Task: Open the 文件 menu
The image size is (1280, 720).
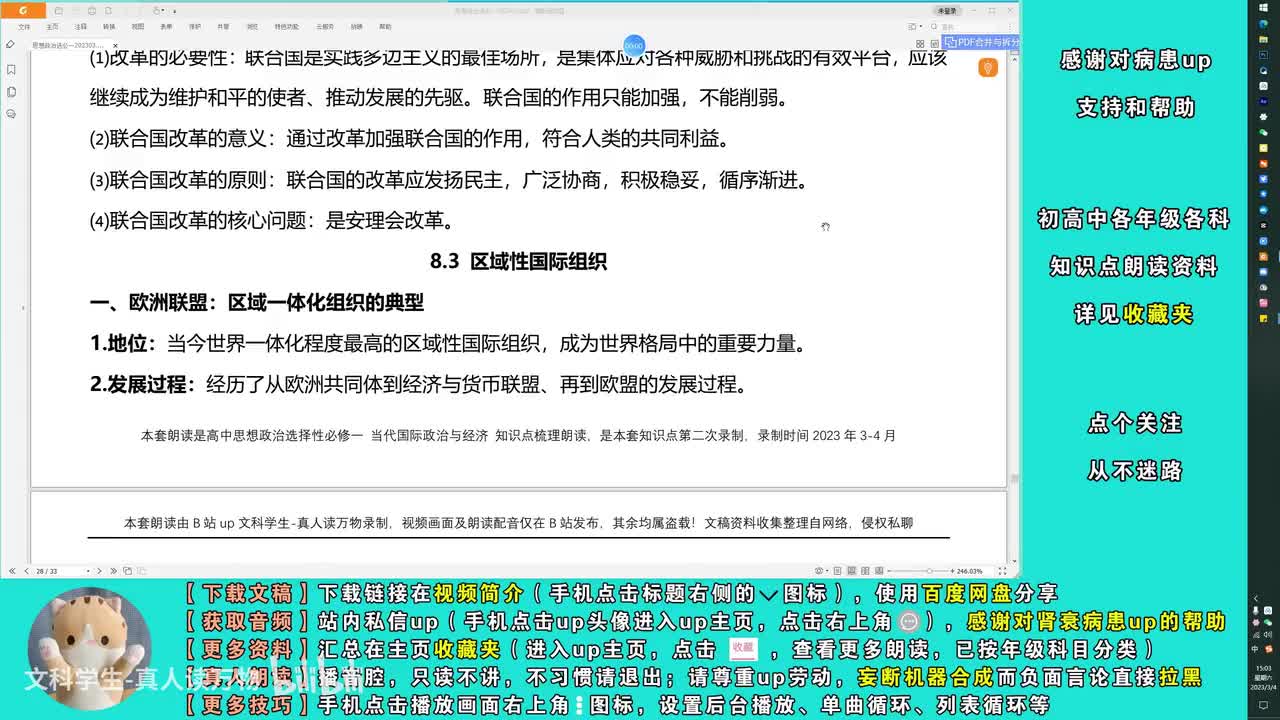Action: pos(24,27)
